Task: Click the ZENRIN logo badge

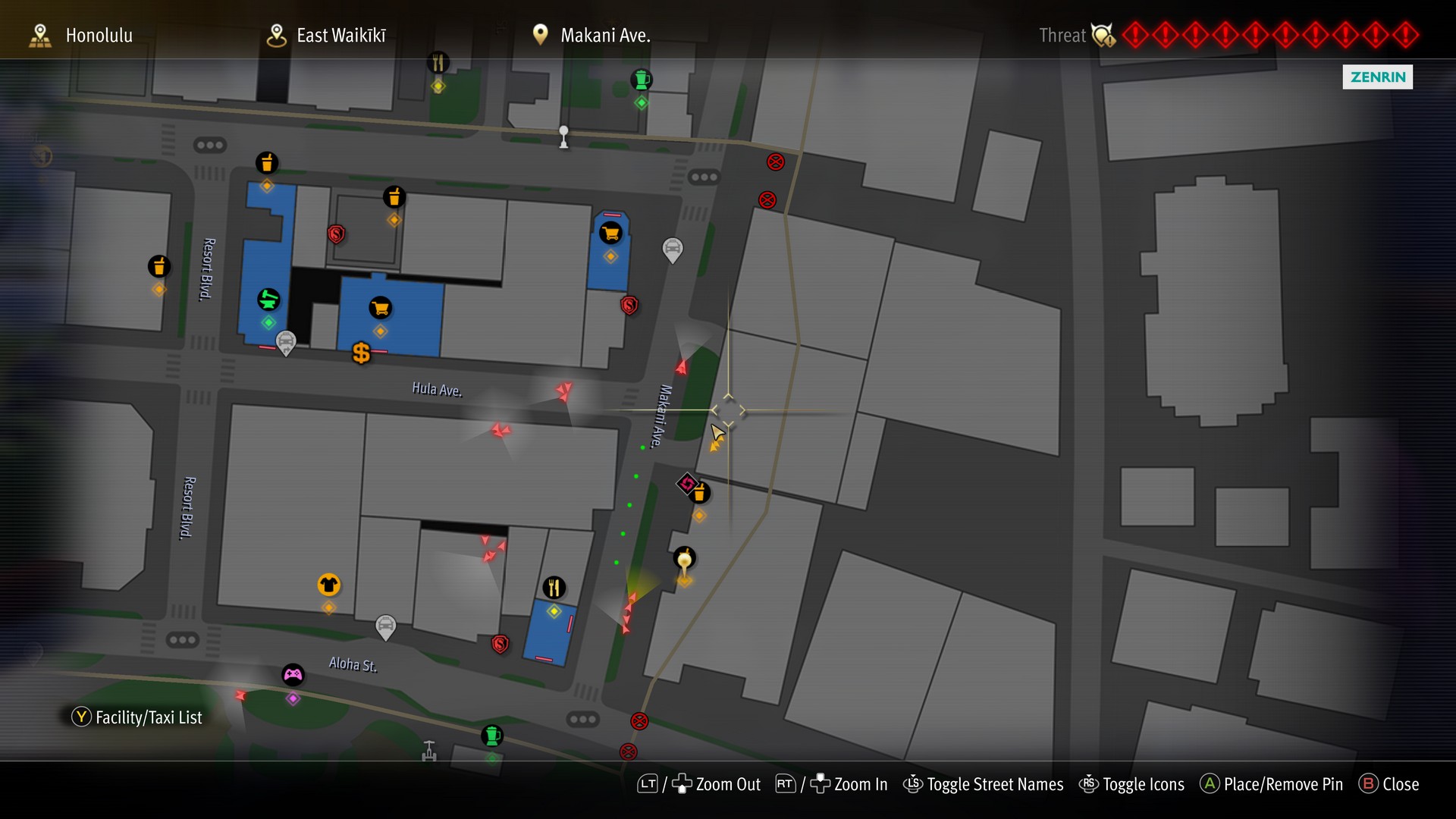Action: pos(1377,77)
